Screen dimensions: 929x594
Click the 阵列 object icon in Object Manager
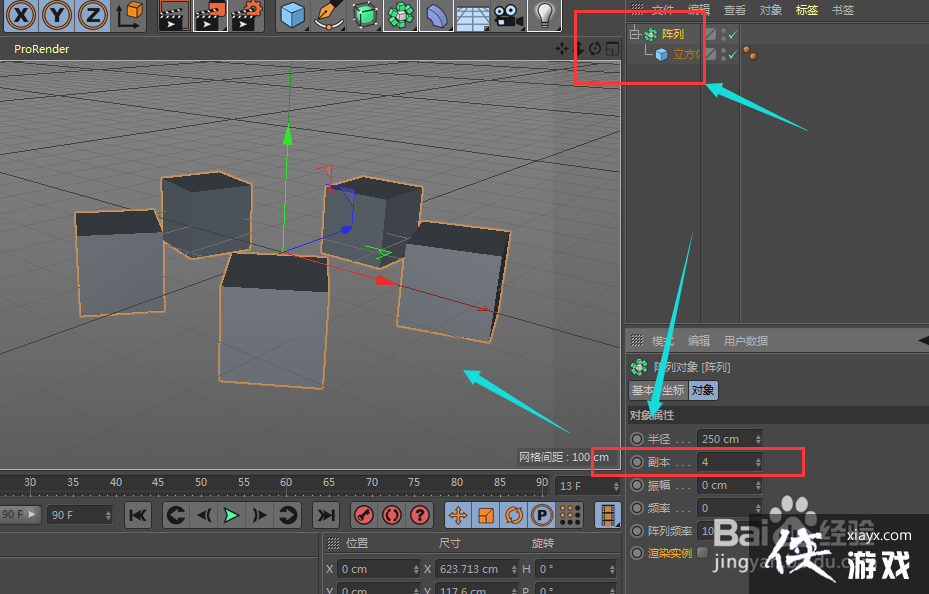coord(650,32)
